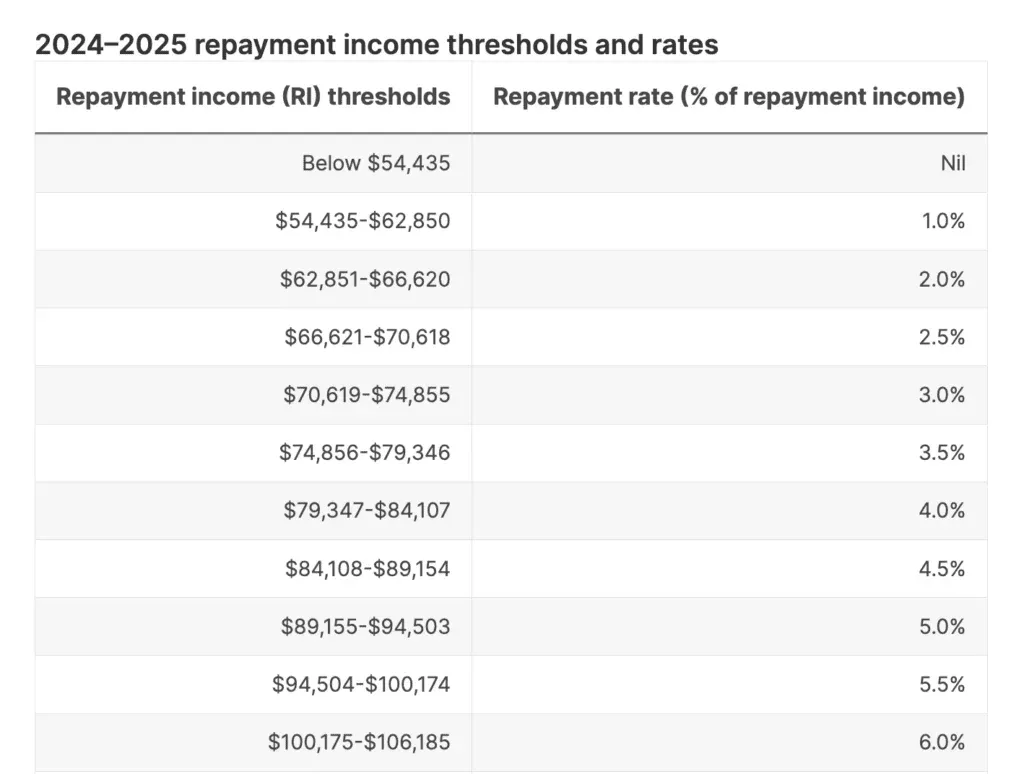Screen dimensions: 1024x774
Task: Click the 5.5% repayment rate value
Action: [942, 684]
